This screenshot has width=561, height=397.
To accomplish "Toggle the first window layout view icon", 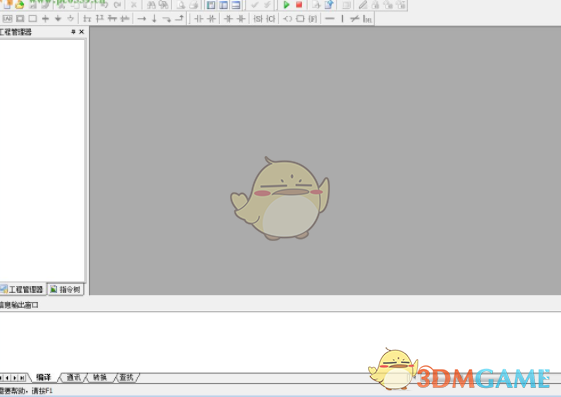I will [x=211, y=5].
